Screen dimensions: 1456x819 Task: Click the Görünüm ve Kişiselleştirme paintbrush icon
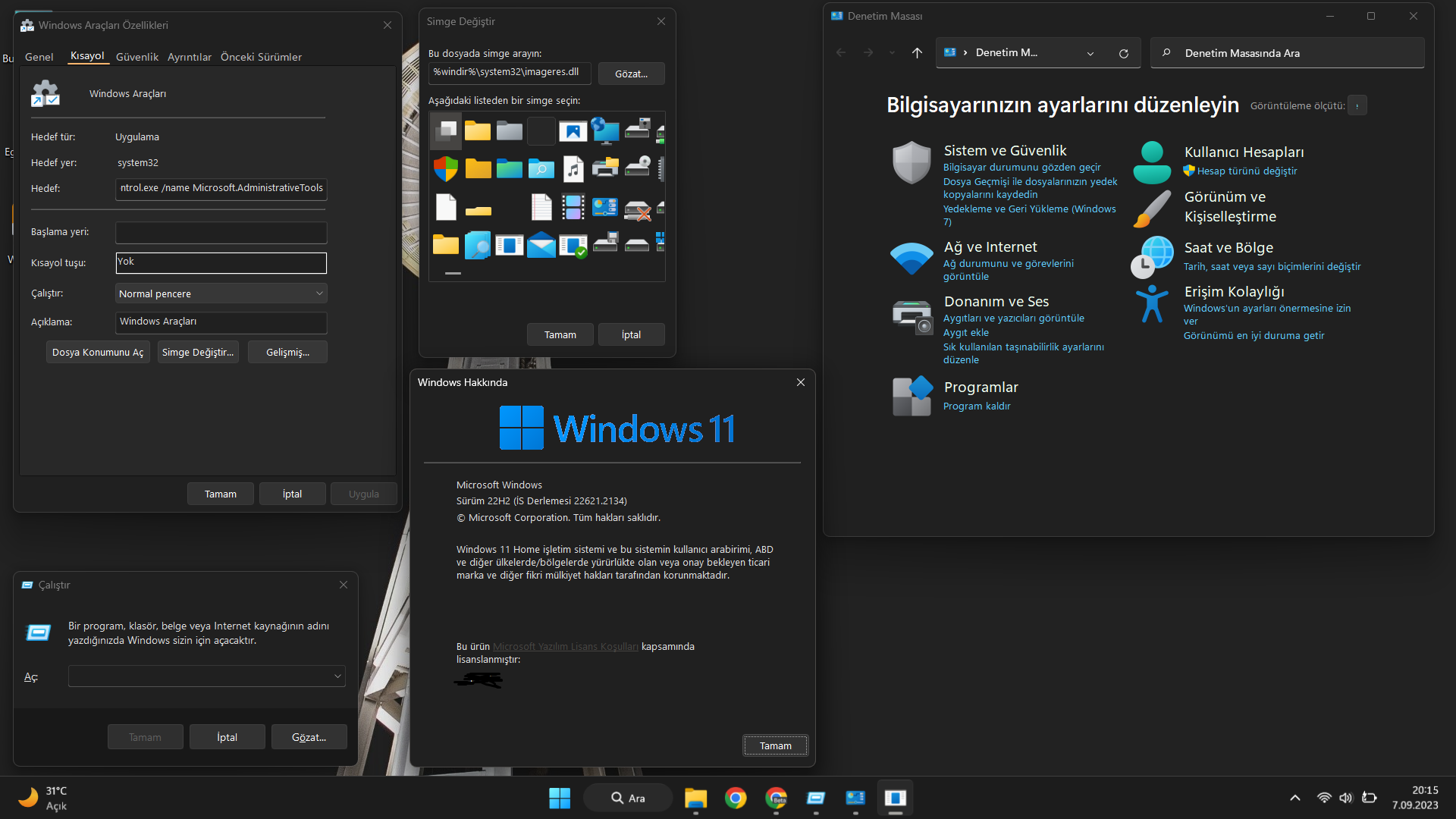coord(1152,209)
